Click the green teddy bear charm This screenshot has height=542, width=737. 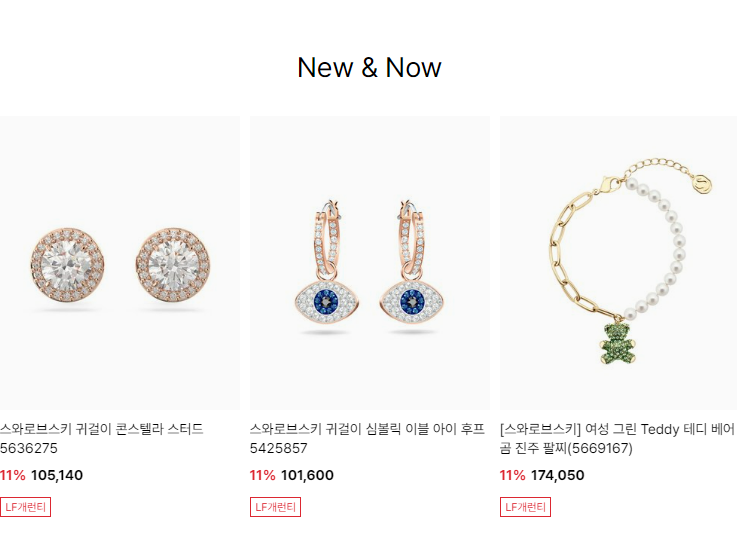coord(618,343)
